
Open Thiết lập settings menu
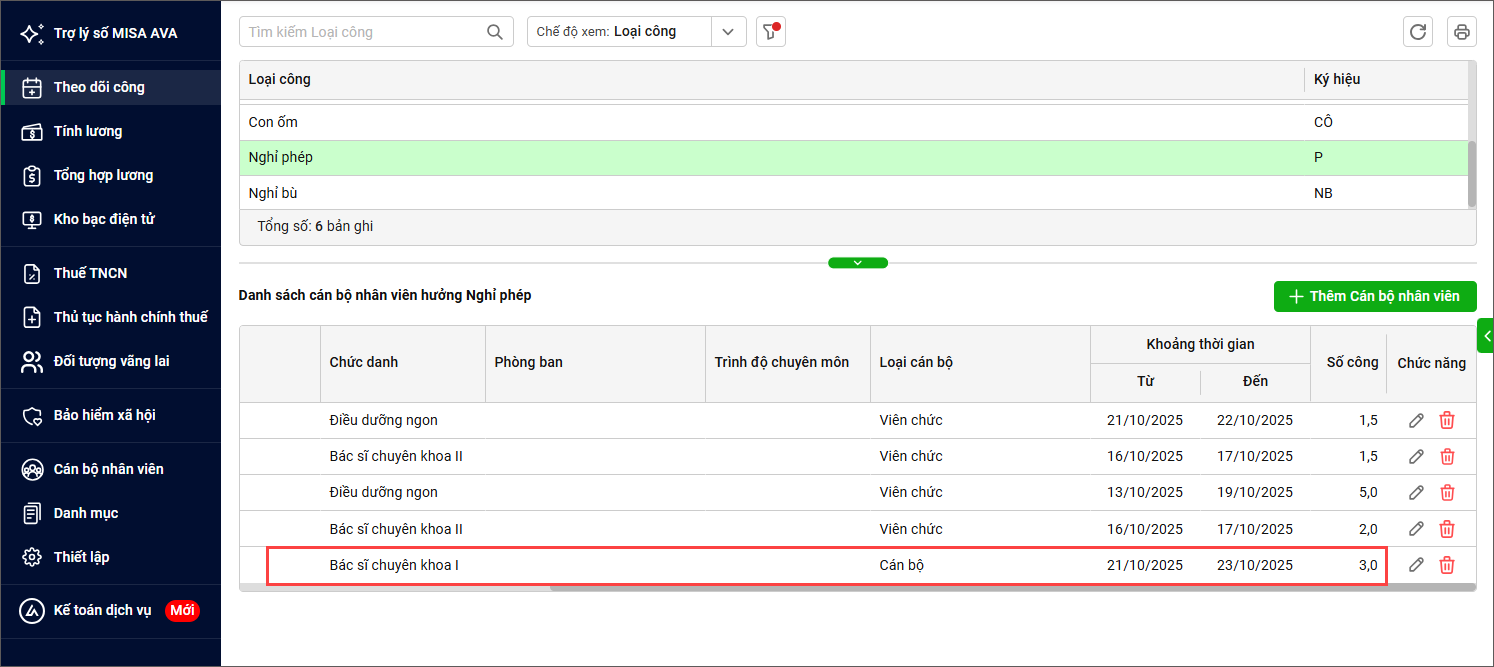pyautogui.click(x=81, y=557)
